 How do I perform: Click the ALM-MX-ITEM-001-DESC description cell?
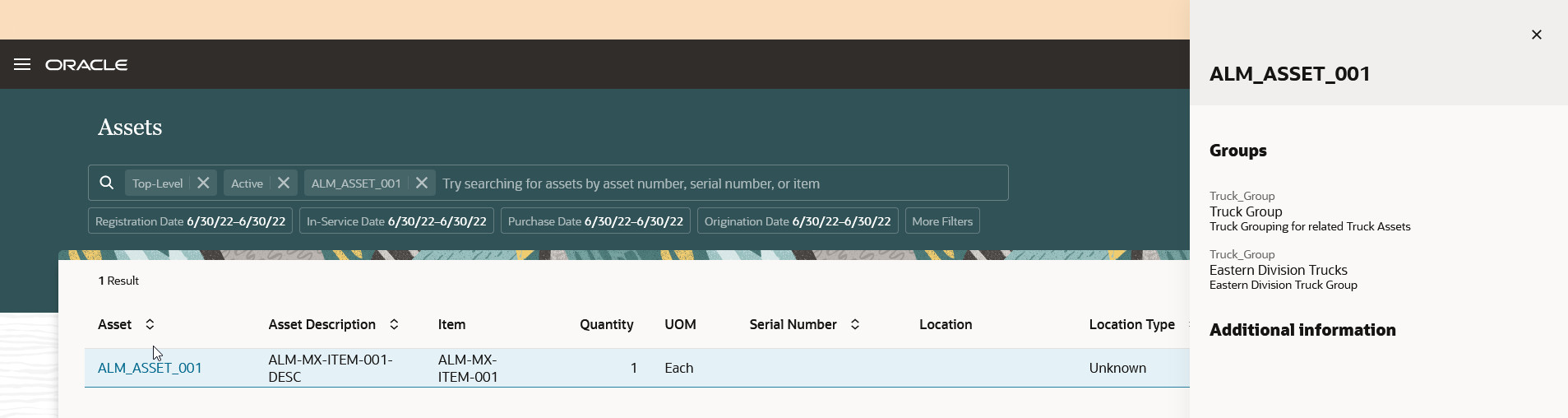(x=331, y=368)
